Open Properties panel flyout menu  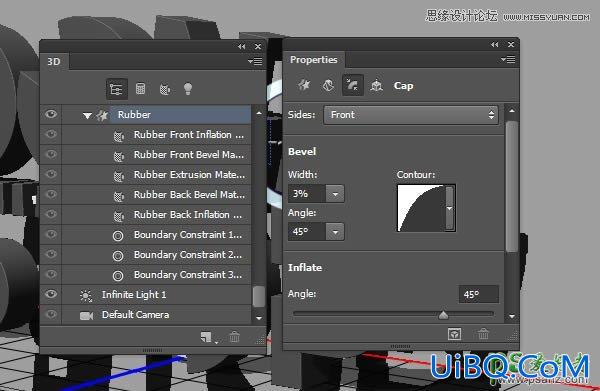(508, 59)
